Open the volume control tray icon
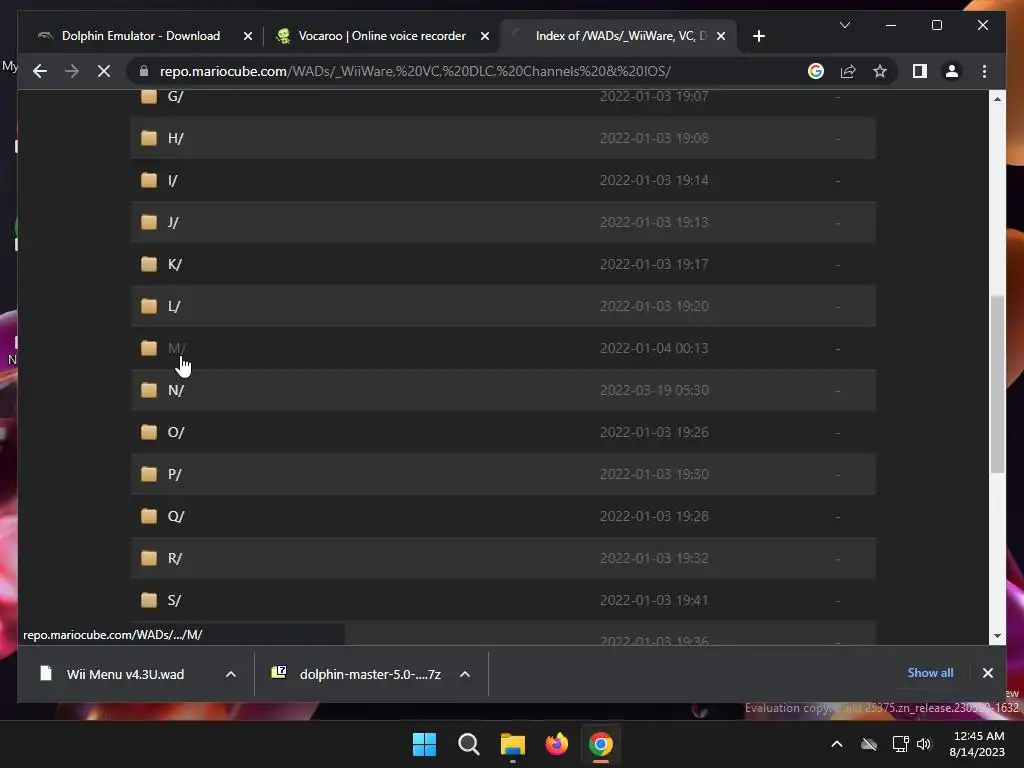1024x768 pixels. (x=924, y=744)
